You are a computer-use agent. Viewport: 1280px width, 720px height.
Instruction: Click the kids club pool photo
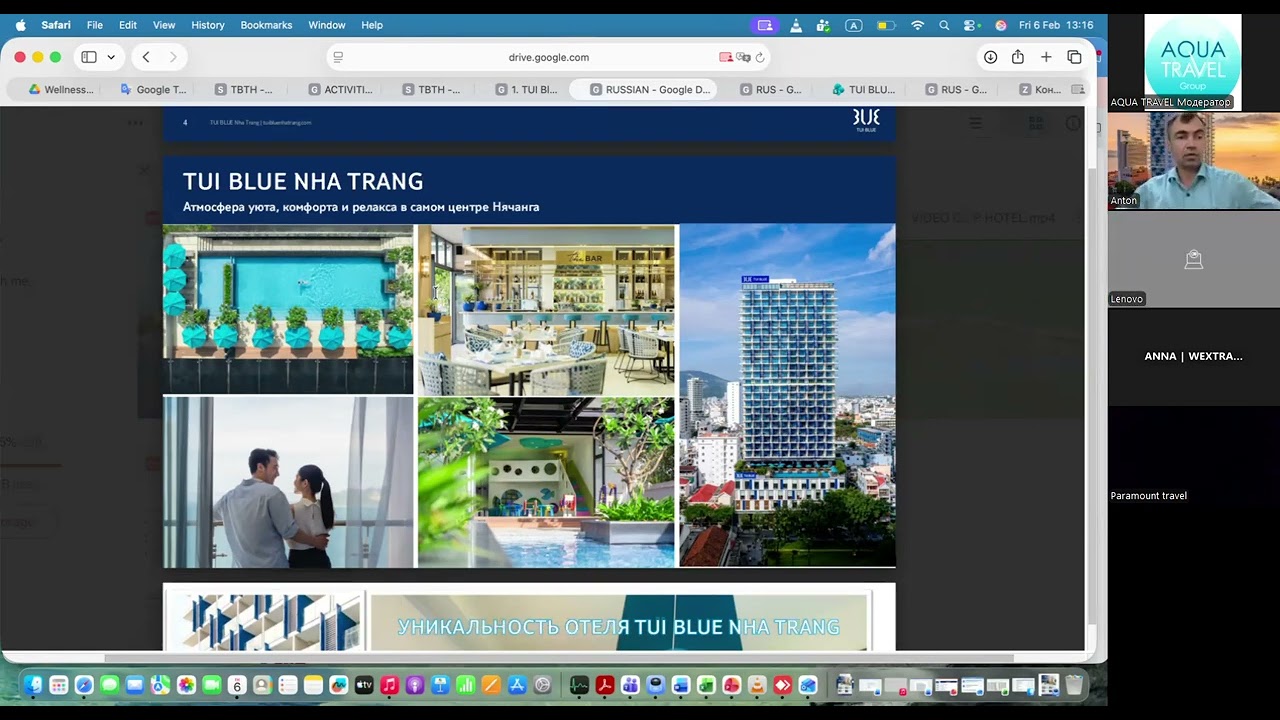pos(546,482)
